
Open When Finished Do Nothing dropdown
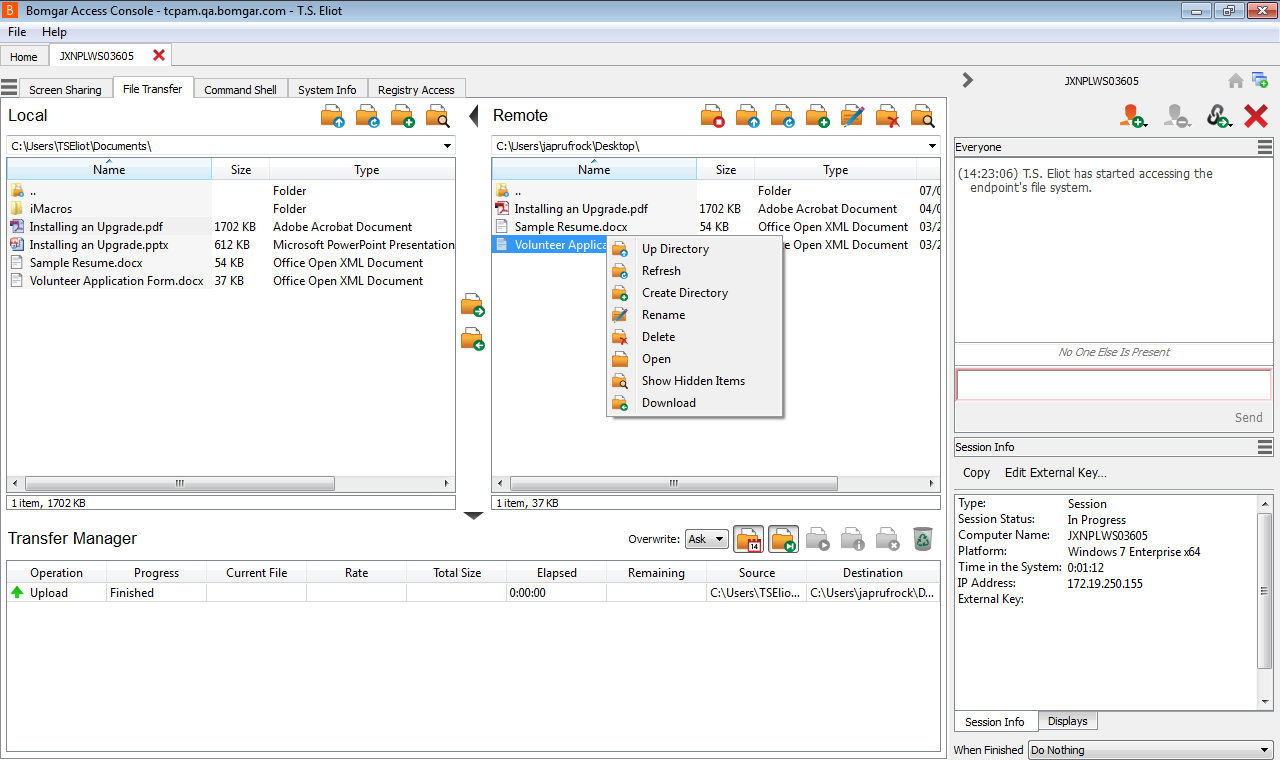1150,750
